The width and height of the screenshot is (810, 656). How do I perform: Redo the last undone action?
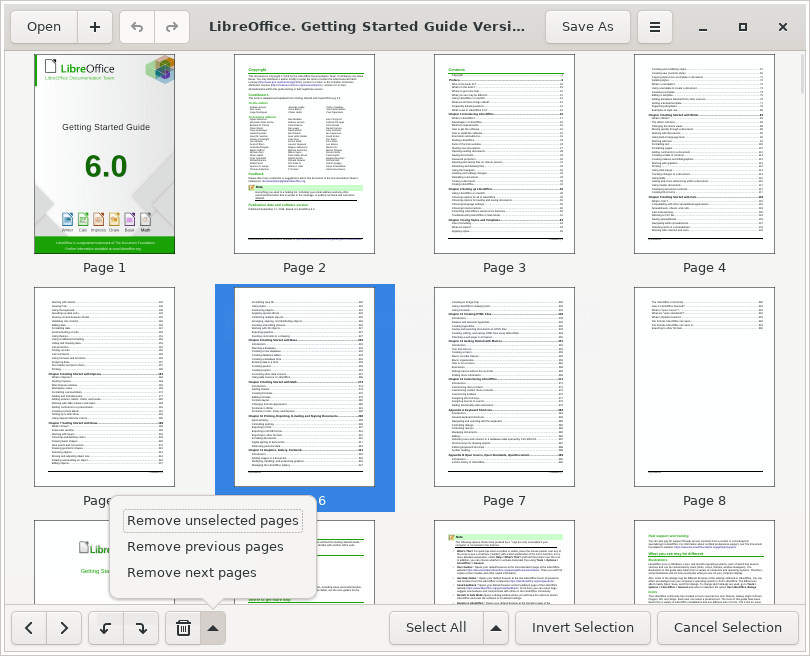[172, 27]
